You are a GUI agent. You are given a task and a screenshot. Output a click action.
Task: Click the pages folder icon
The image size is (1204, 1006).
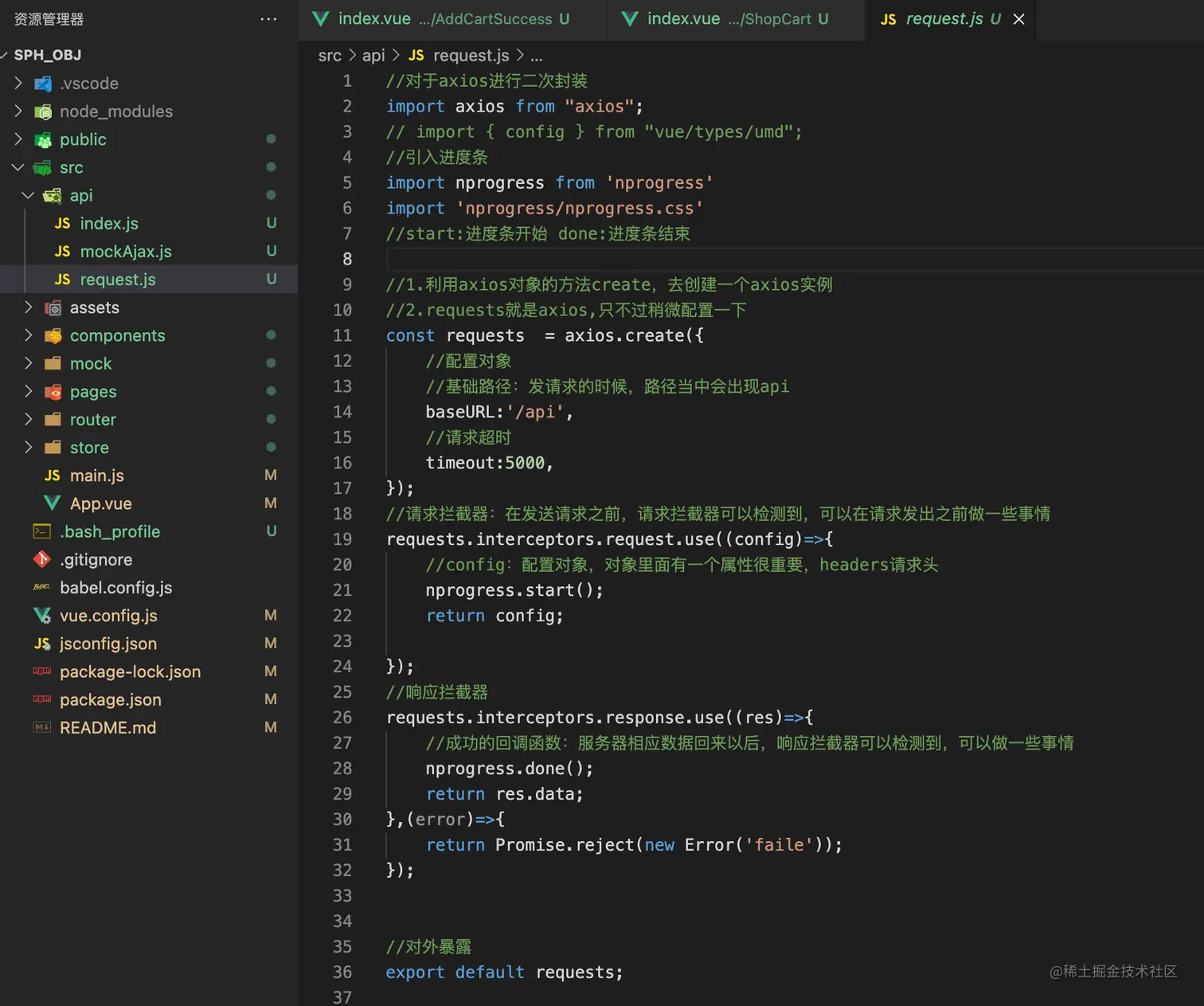pyautogui.click(x=53, y=392)
